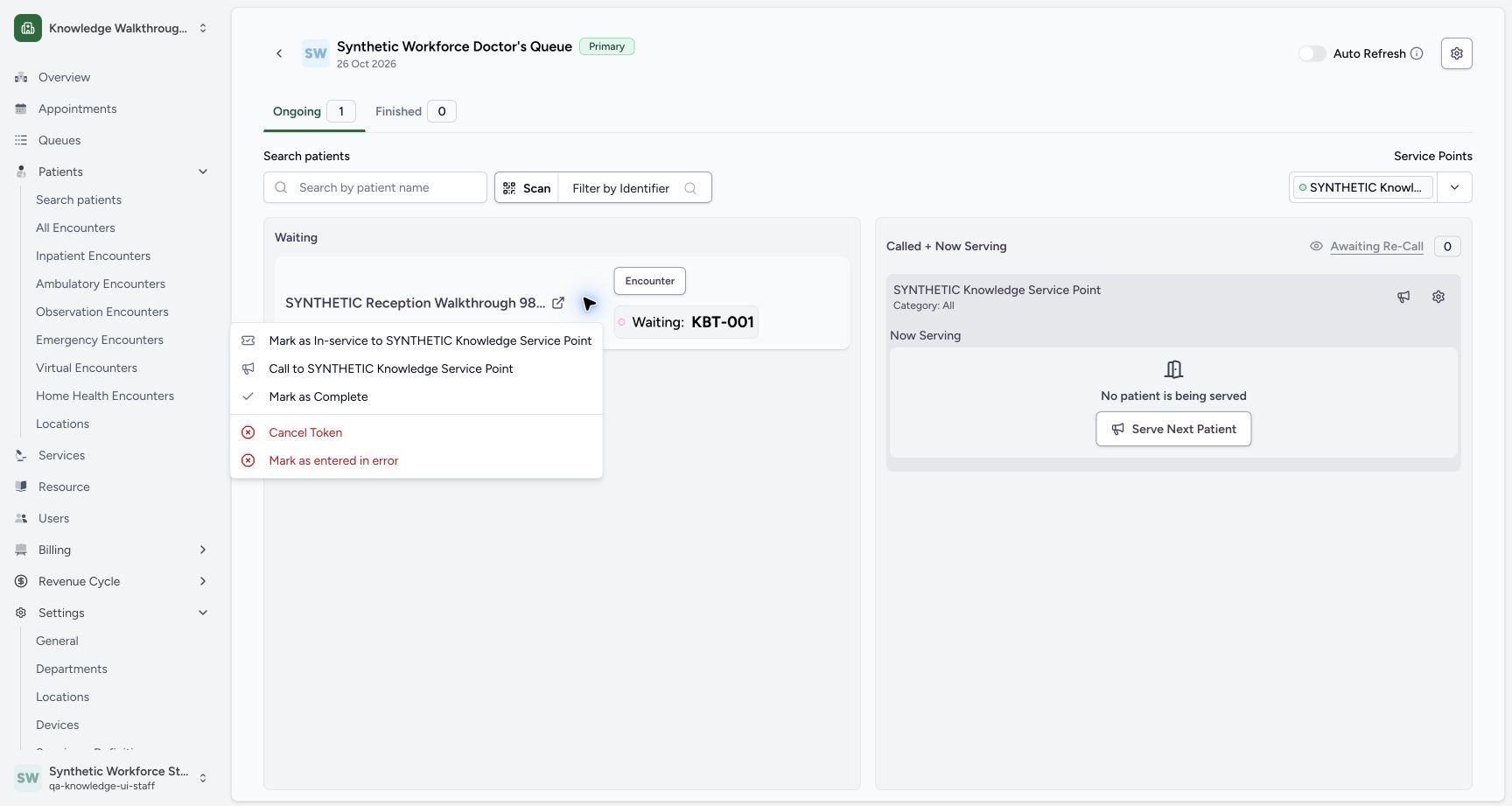The height and width of the screenshot is (806, 1512).
Task: Expand the Billing section chevron
Action: [203, 550]
